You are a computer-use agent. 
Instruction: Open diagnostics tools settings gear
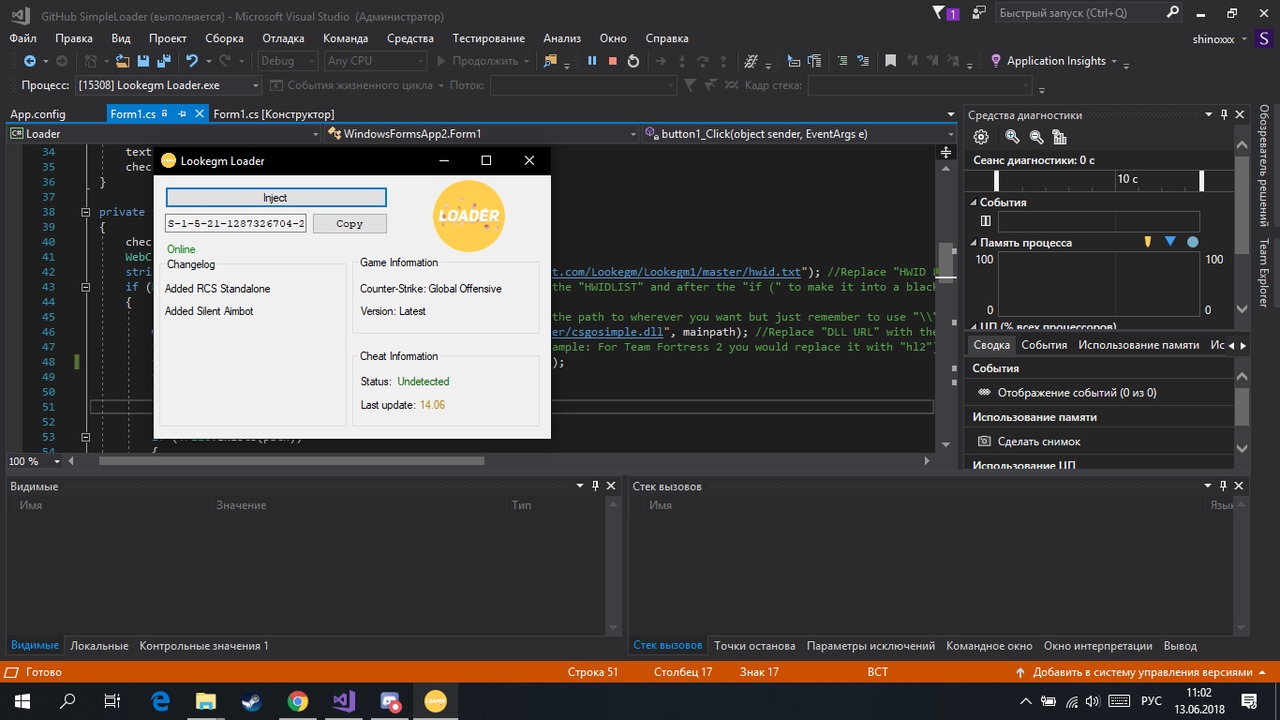981,137
